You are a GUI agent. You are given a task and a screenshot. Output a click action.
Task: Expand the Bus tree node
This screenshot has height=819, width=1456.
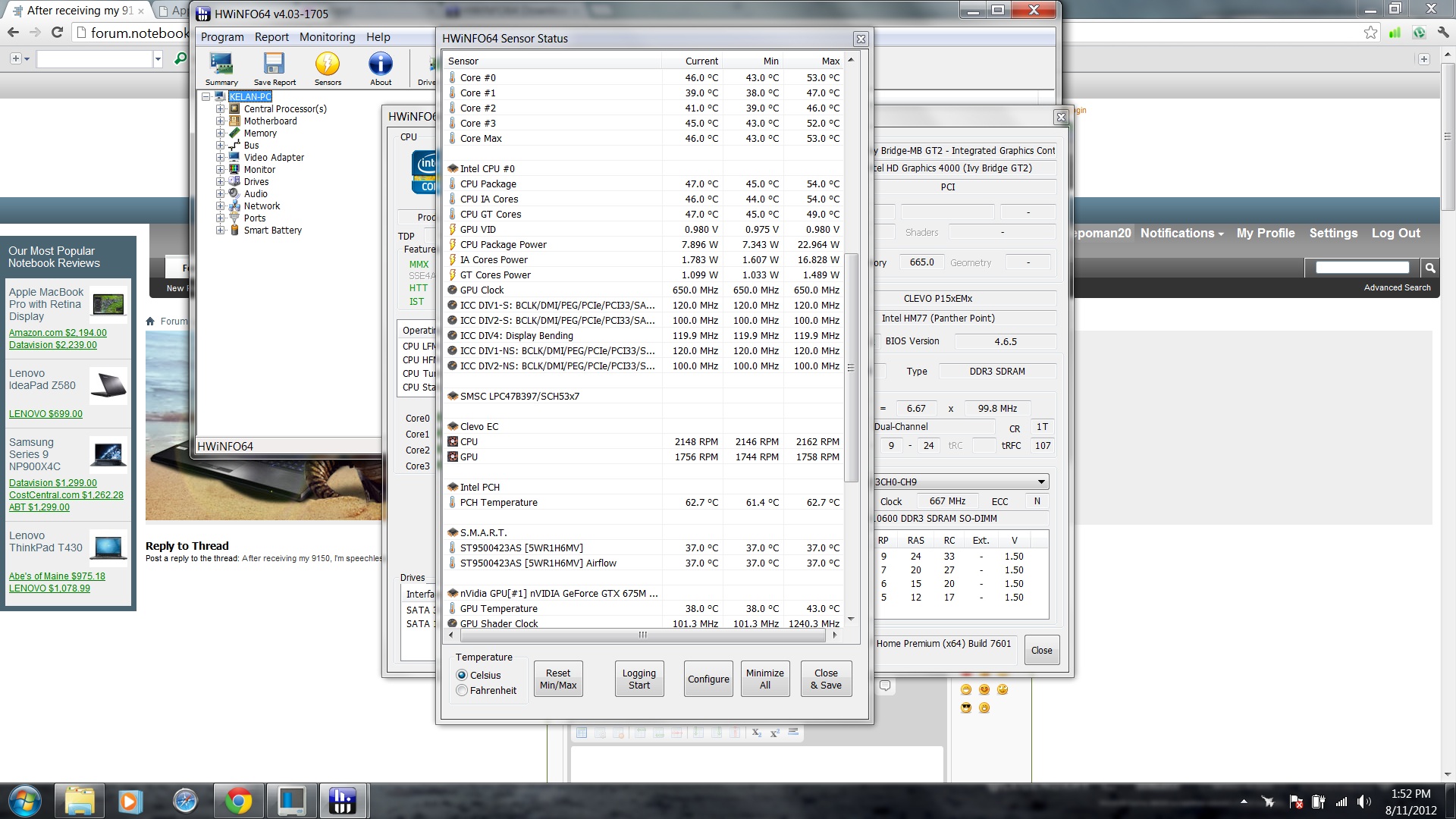point(220,145)
